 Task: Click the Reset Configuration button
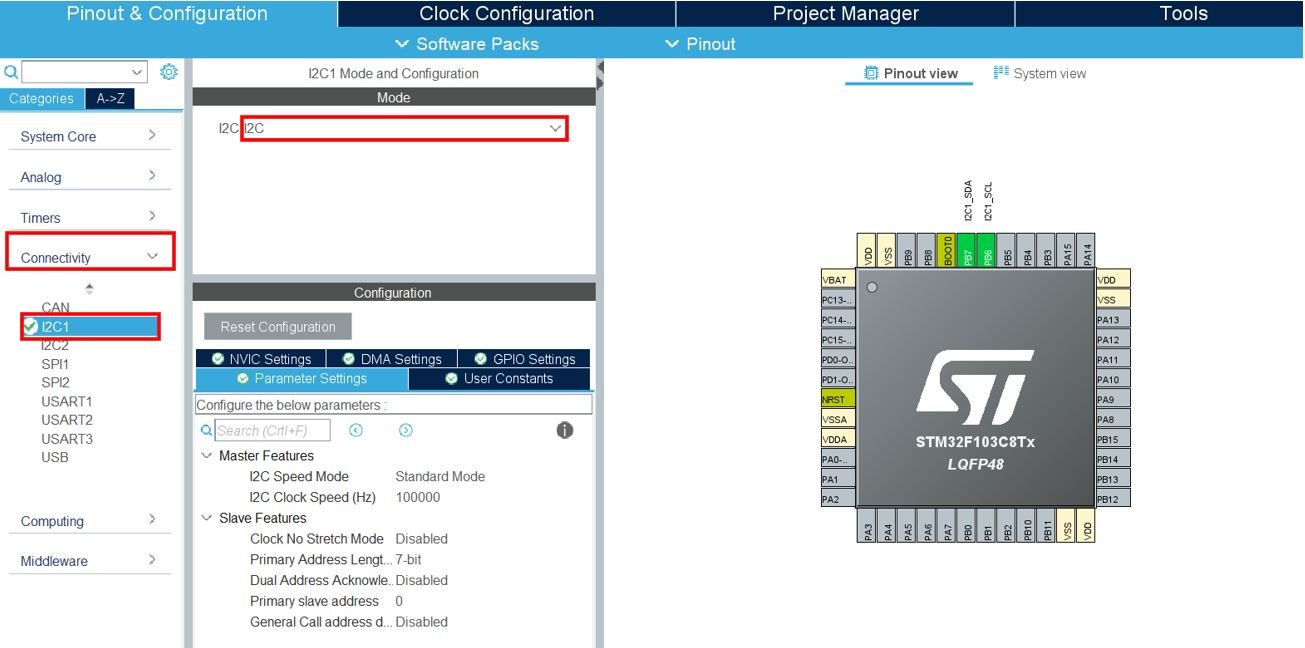pyautogui.click(x=278, y=327)
